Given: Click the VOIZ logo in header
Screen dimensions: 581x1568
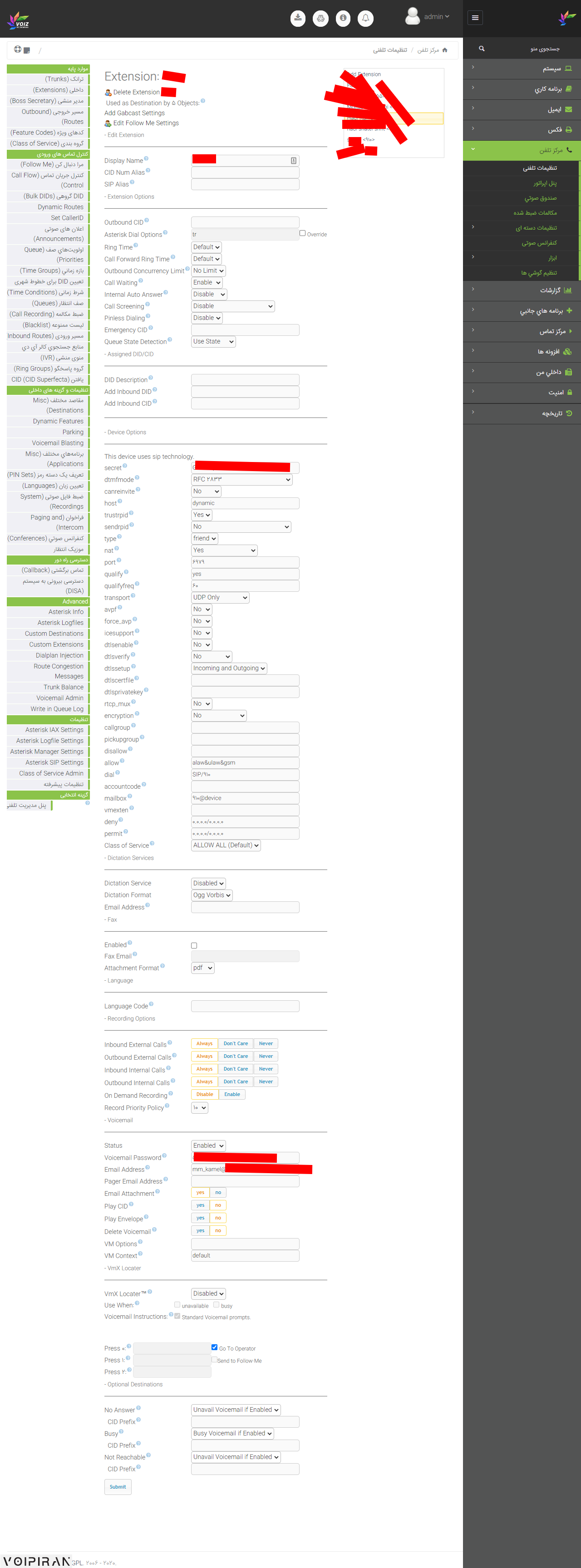Looking at the screenshot, I should 18,20.
